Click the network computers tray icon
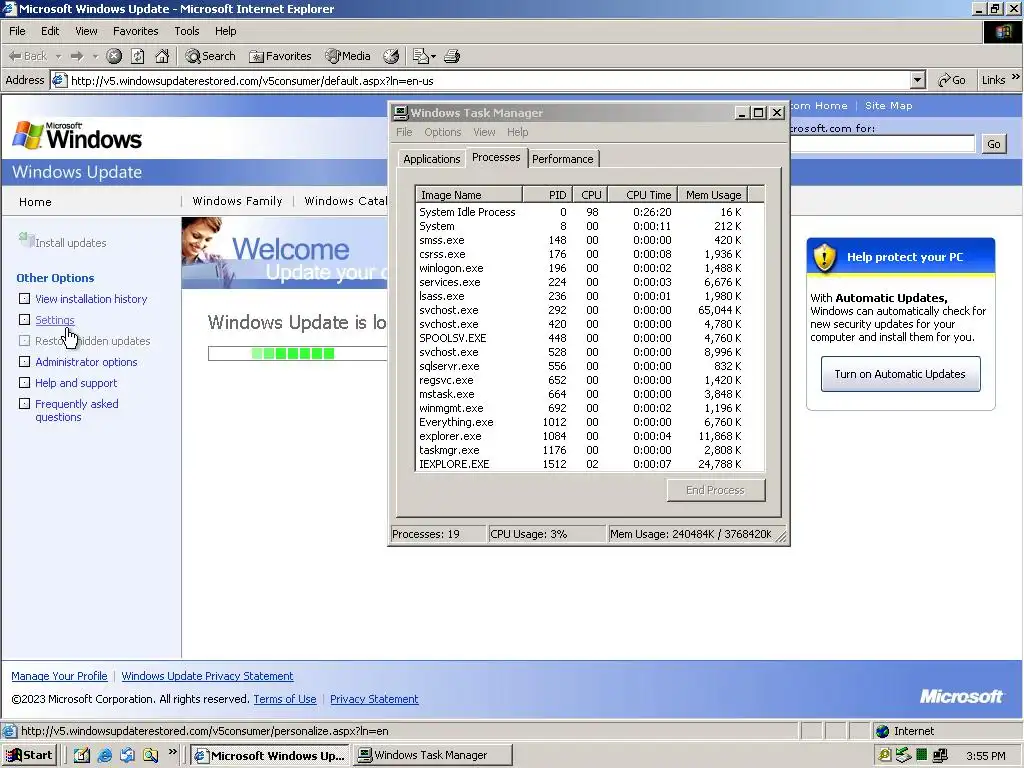The image size is (1024, 768). (940, 755)
